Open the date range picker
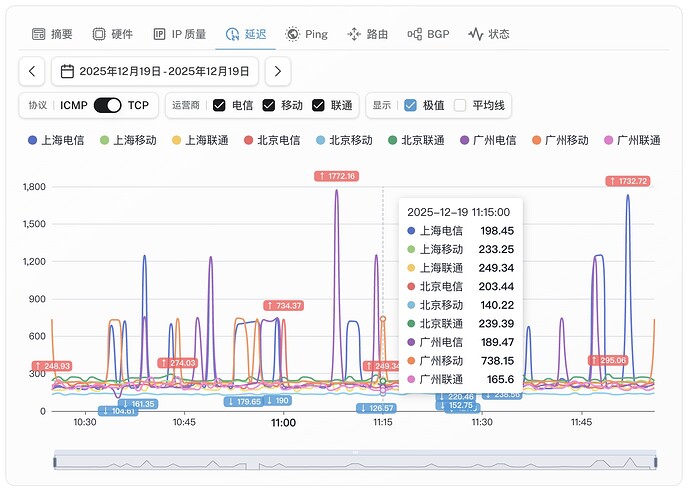Viewport: 690px width, 493px height. coord(155,71)
